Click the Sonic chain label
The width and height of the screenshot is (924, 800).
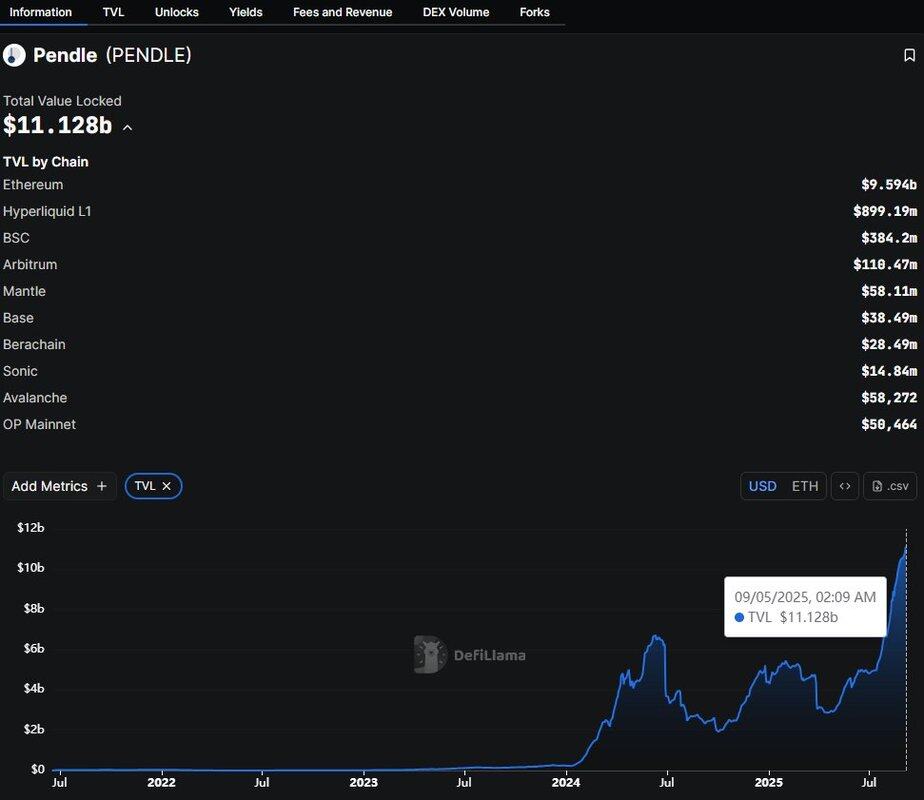20,371
